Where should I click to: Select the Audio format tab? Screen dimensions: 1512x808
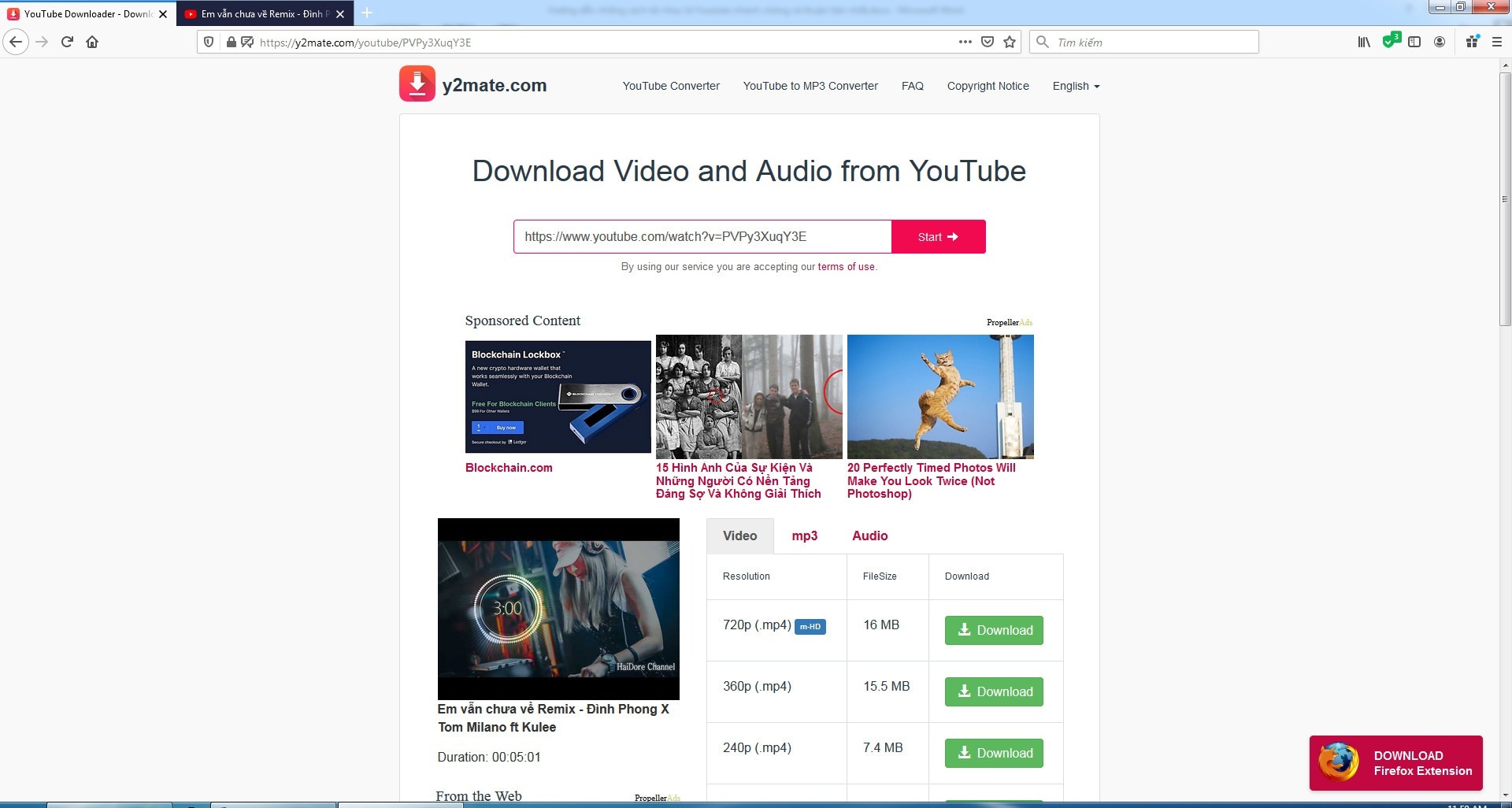(x=869, y=536)
